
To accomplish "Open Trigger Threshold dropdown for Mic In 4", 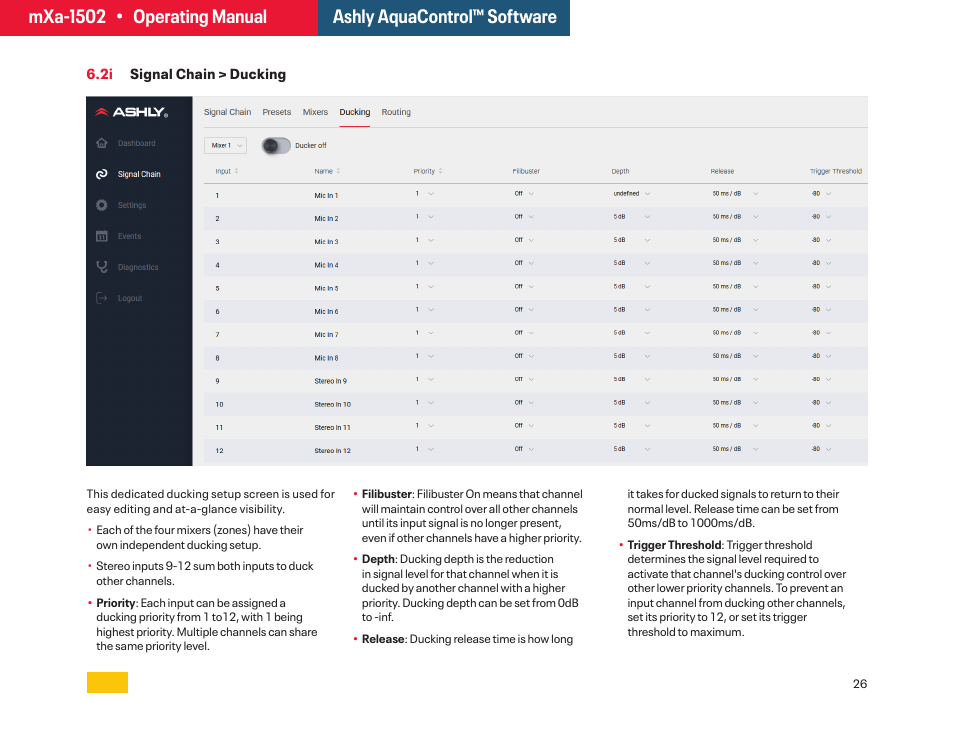I will click(x=821, y=263).
